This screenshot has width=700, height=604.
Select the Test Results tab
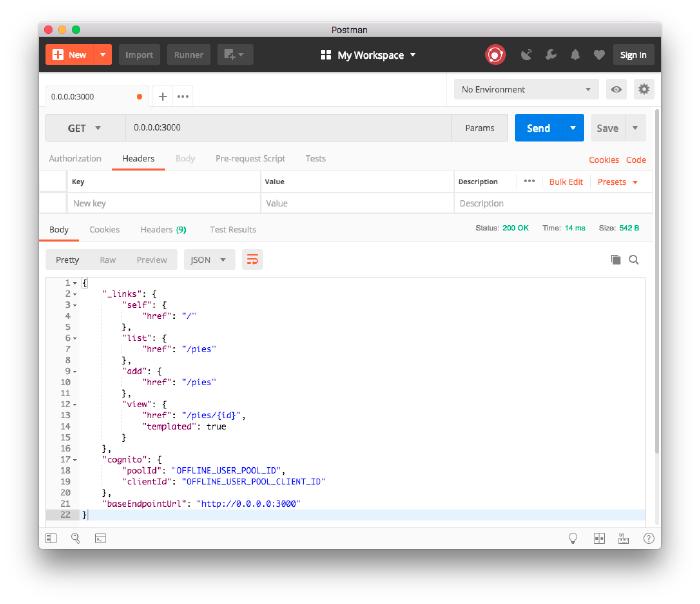pyautogui.click(x=233, y=229)
